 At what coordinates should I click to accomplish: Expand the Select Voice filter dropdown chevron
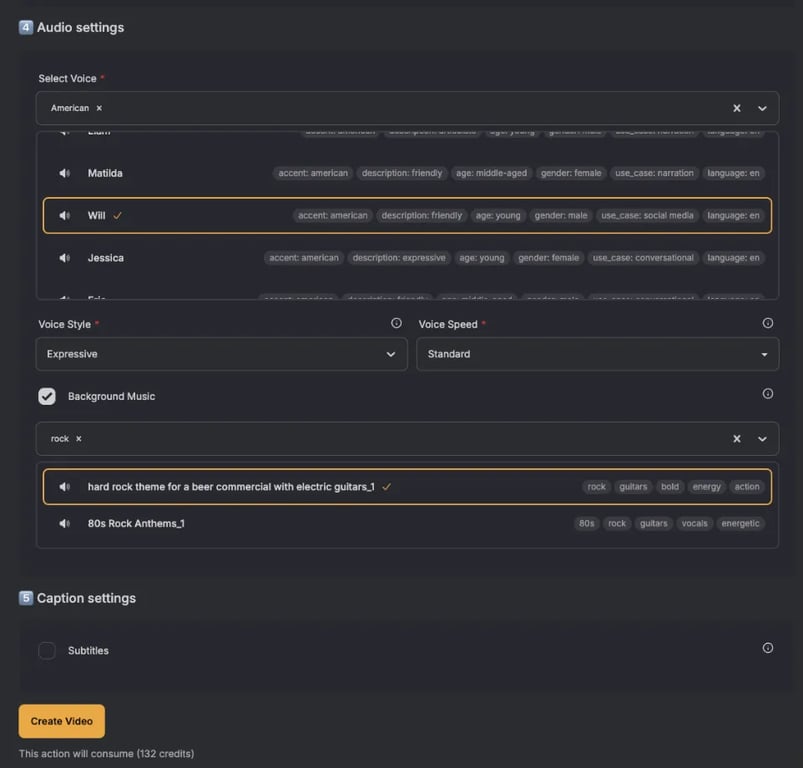[x=762, y=108]
